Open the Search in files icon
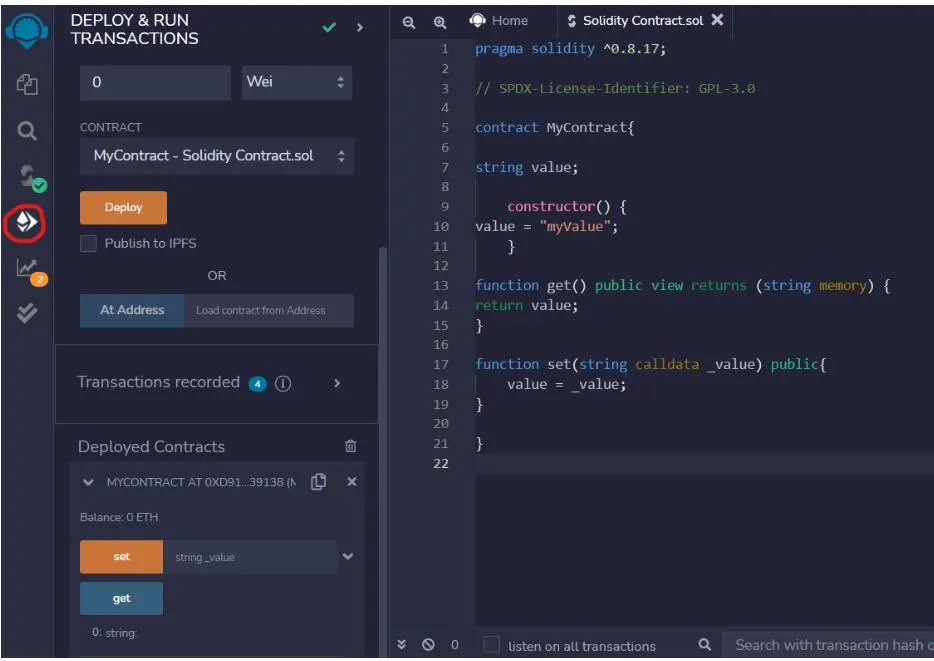The image size is (934, 661). 27,130
